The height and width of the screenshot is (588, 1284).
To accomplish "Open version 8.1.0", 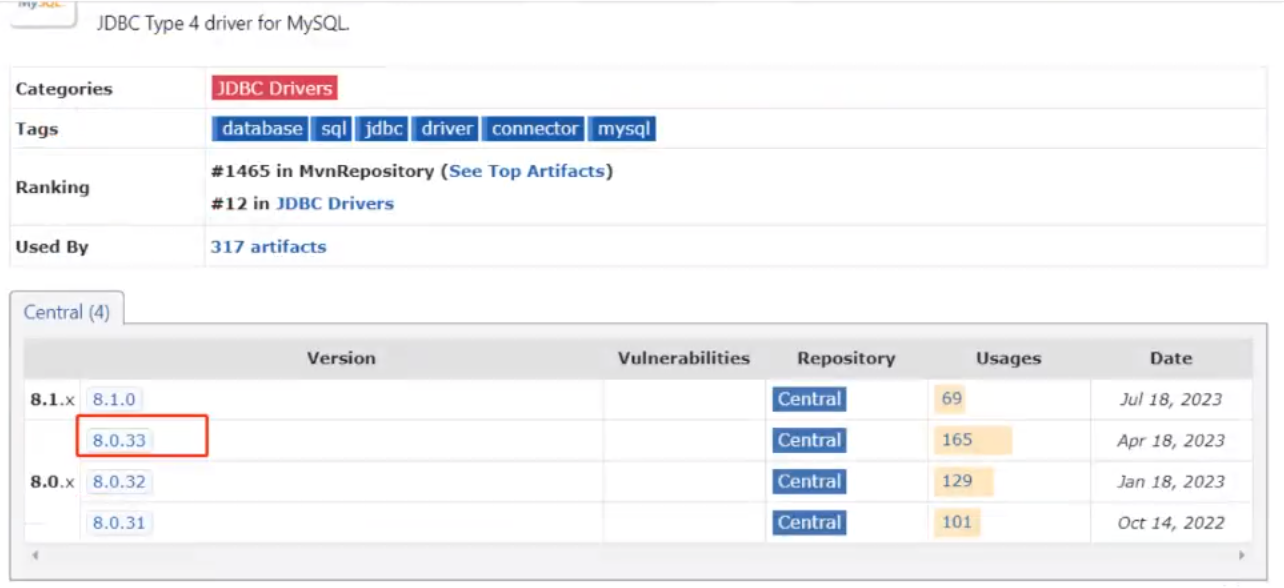I will (113, 399).
